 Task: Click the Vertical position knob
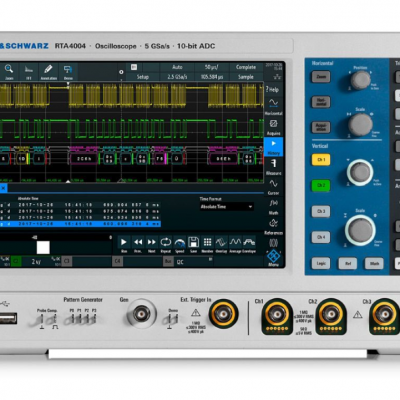point(360,172)
